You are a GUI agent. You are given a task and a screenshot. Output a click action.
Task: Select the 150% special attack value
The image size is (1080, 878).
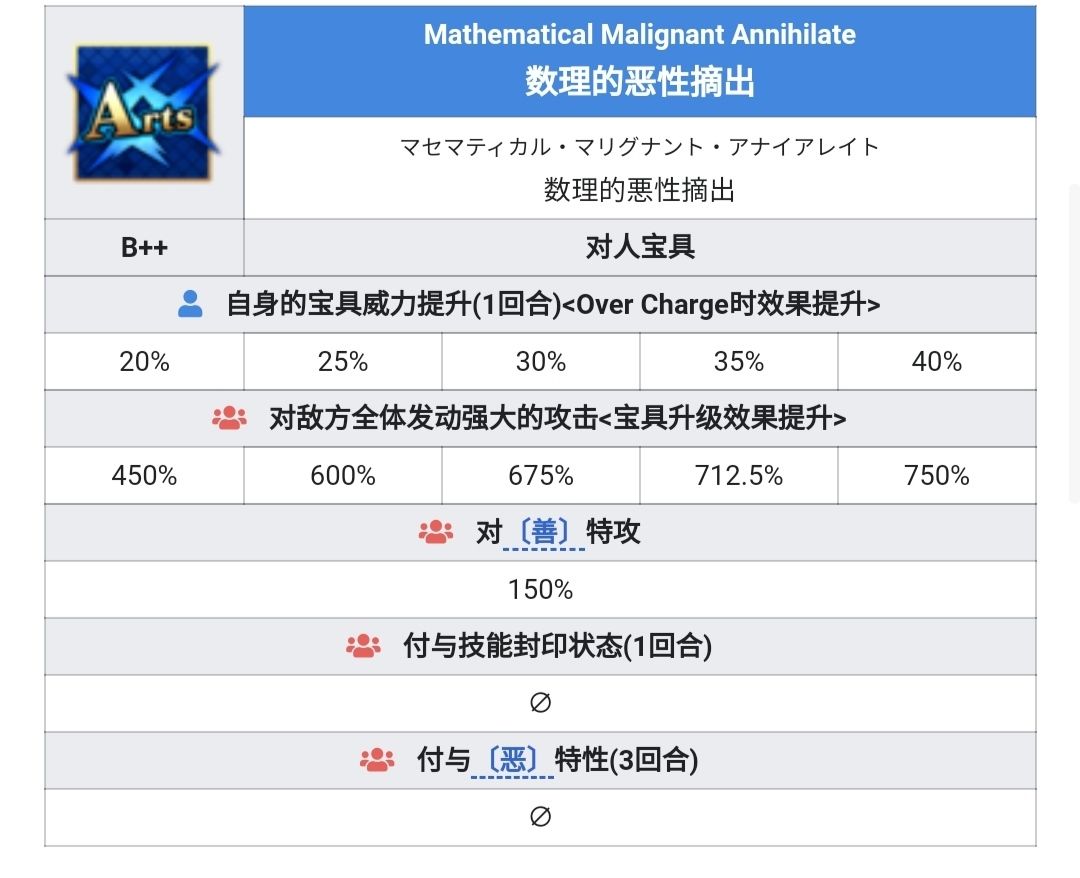tap(540, 589)
